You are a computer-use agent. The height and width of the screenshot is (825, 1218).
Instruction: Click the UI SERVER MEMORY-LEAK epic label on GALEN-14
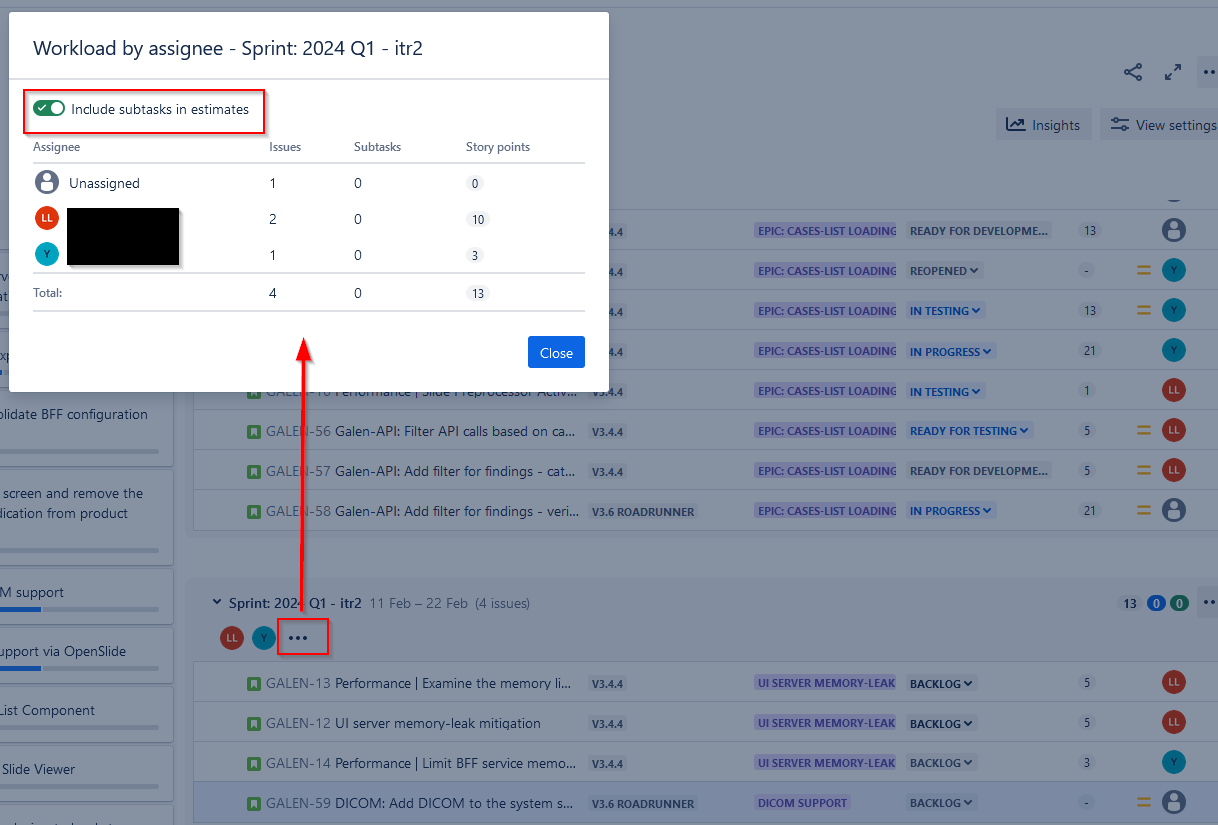826,763
